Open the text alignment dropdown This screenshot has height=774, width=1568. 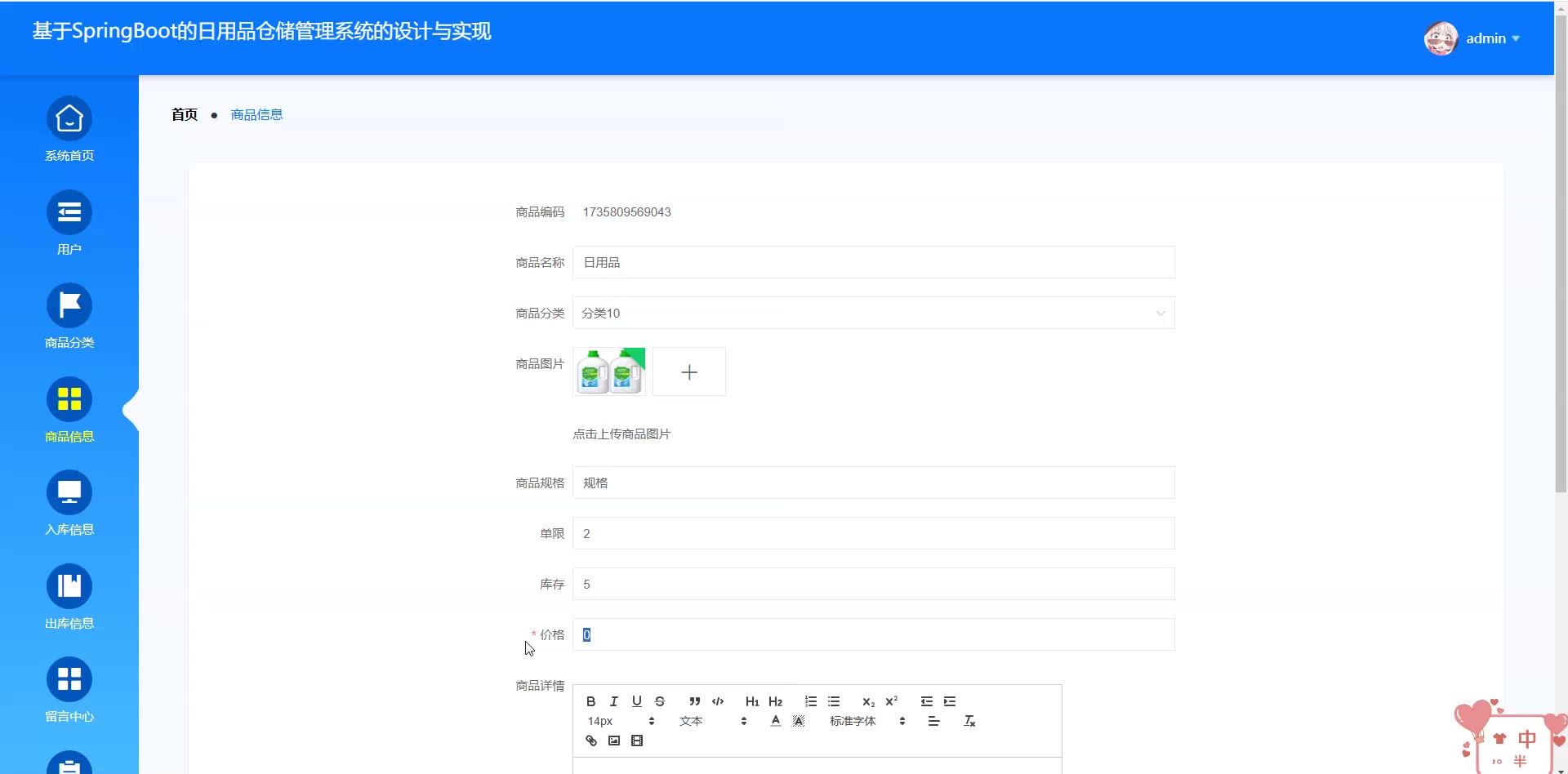pyautogui.click(x=933, y=721)
